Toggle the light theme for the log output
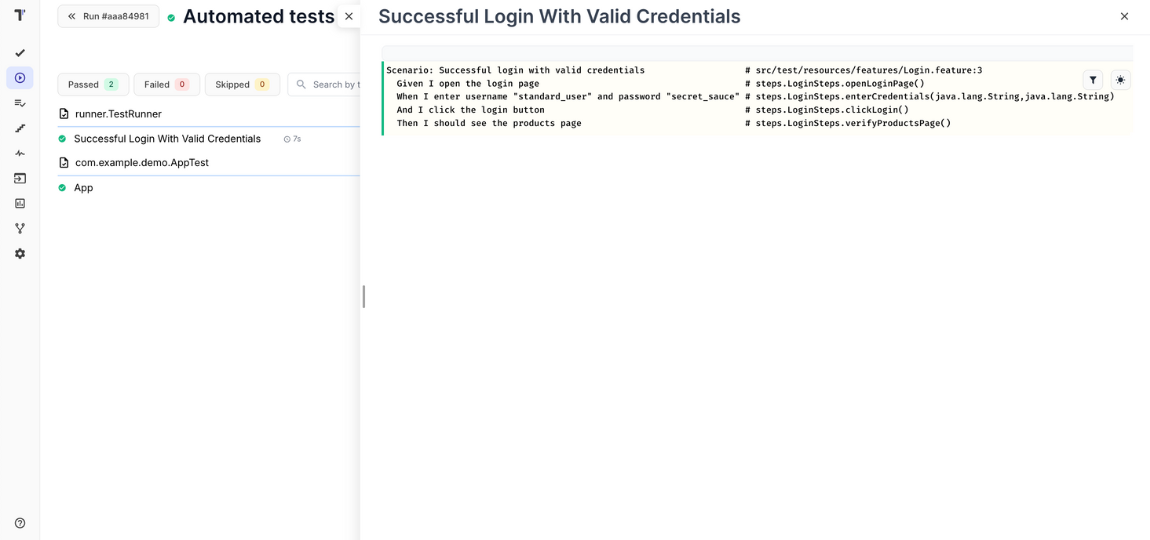 coord(1120,80)
